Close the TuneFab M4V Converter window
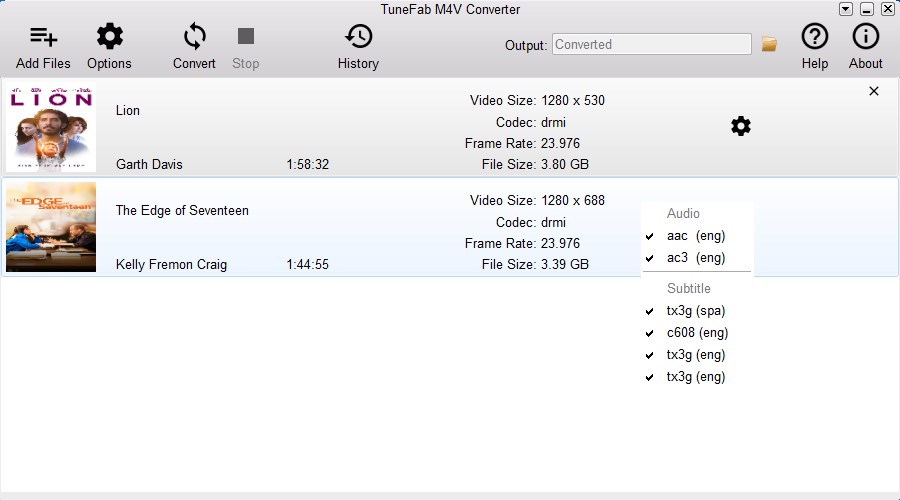Viewport: 900px width, 500px height. [888, 9]
